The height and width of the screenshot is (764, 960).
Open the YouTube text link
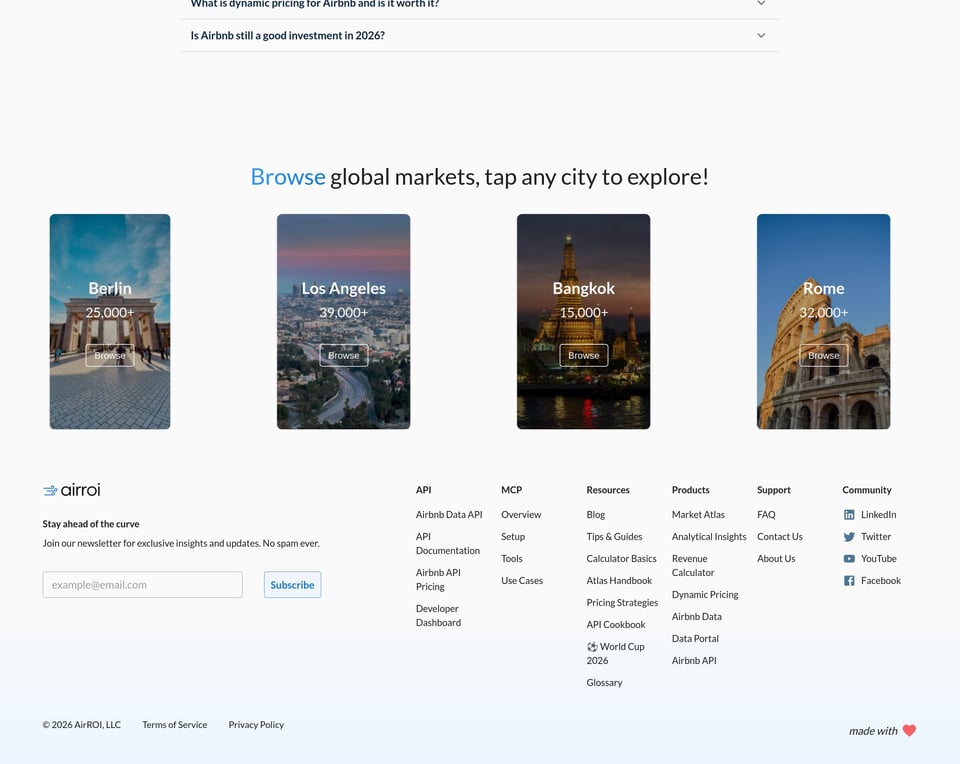point(879,559)
